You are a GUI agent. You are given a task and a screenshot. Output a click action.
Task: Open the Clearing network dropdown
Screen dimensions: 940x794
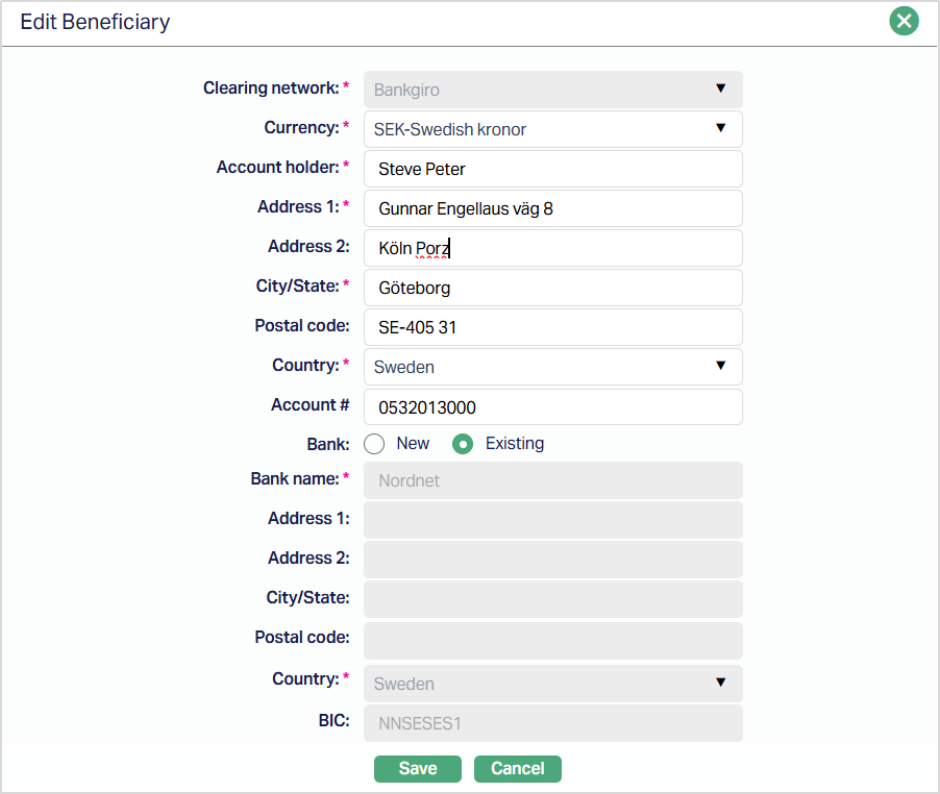pyautogui.click(x=553, y=89)
